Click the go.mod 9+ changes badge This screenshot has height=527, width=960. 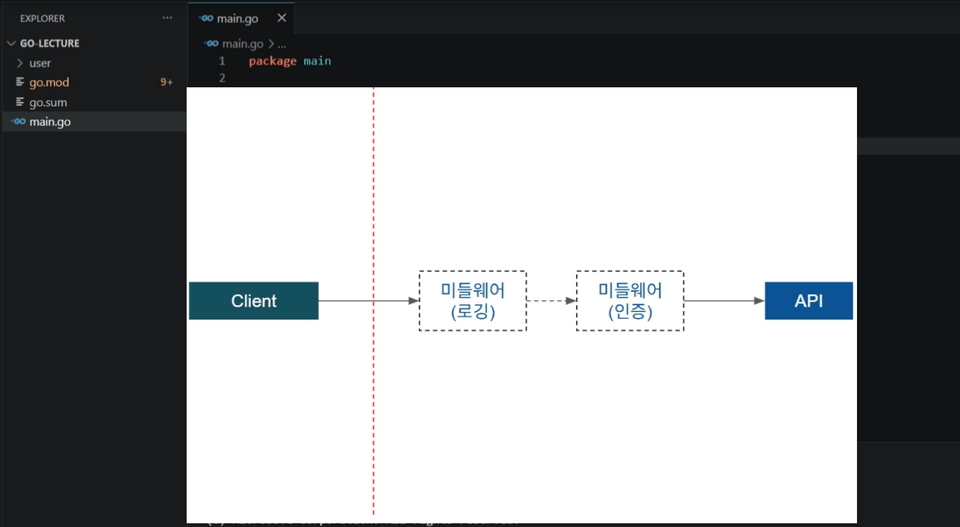[167, 82]
